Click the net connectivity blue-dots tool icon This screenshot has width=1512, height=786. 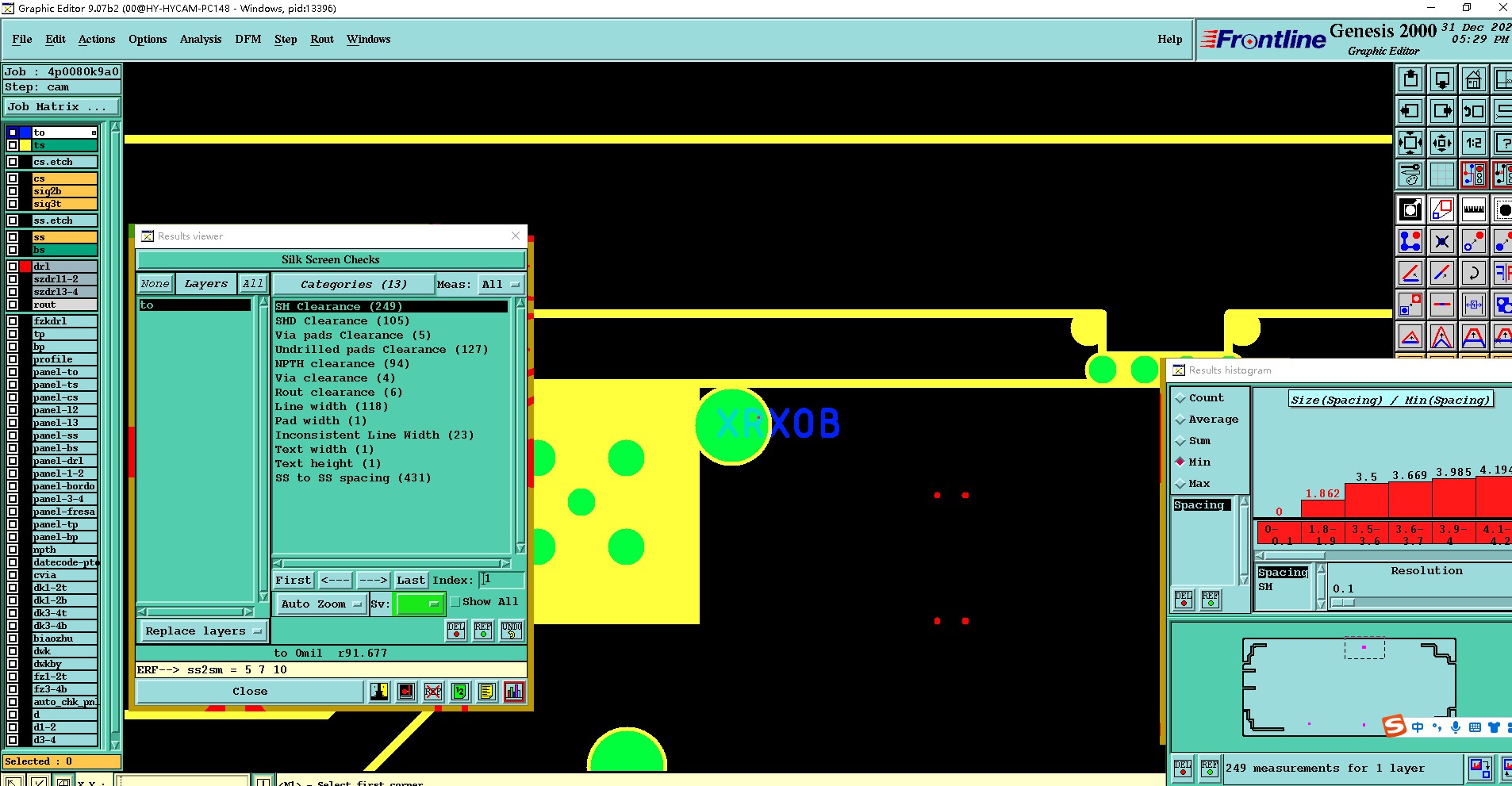pos(1410,241)
